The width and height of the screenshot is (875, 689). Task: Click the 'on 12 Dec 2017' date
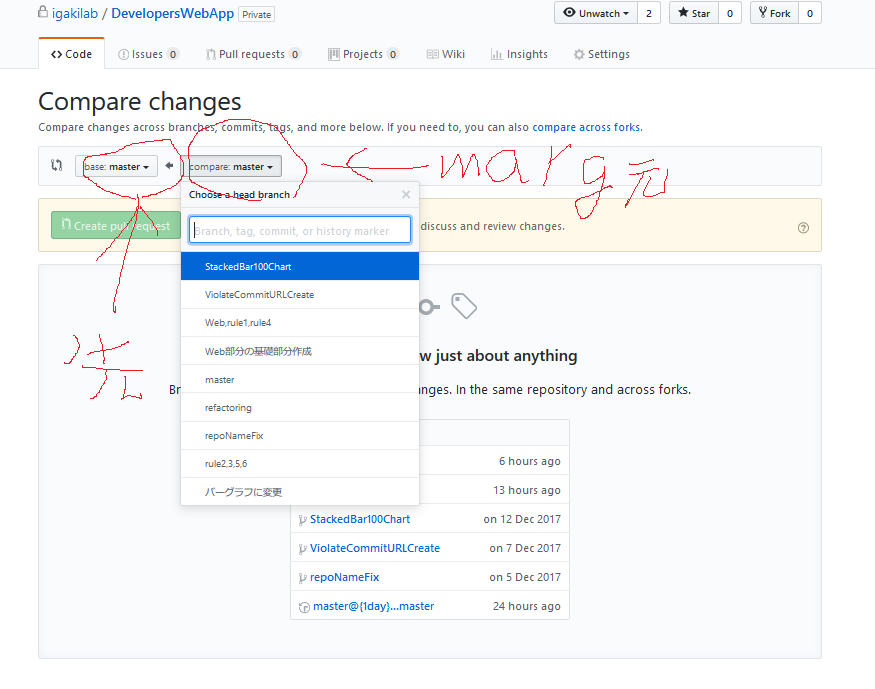(x=522, y=519)
